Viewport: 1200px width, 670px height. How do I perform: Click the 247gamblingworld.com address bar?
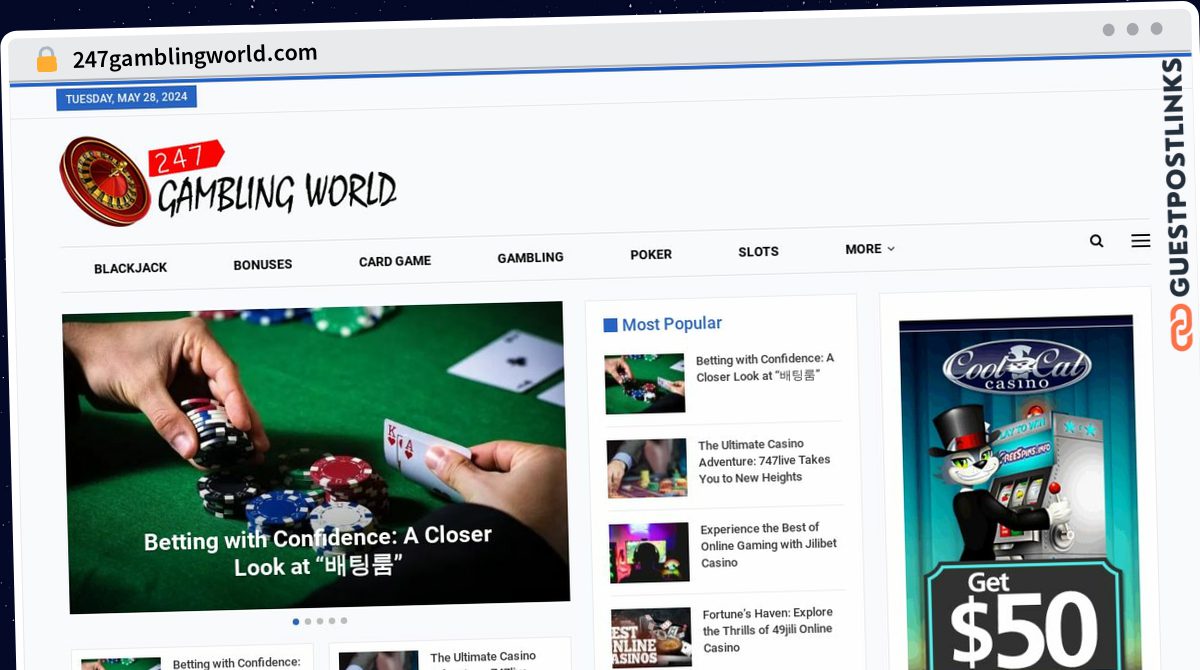[x=195, y=57]
